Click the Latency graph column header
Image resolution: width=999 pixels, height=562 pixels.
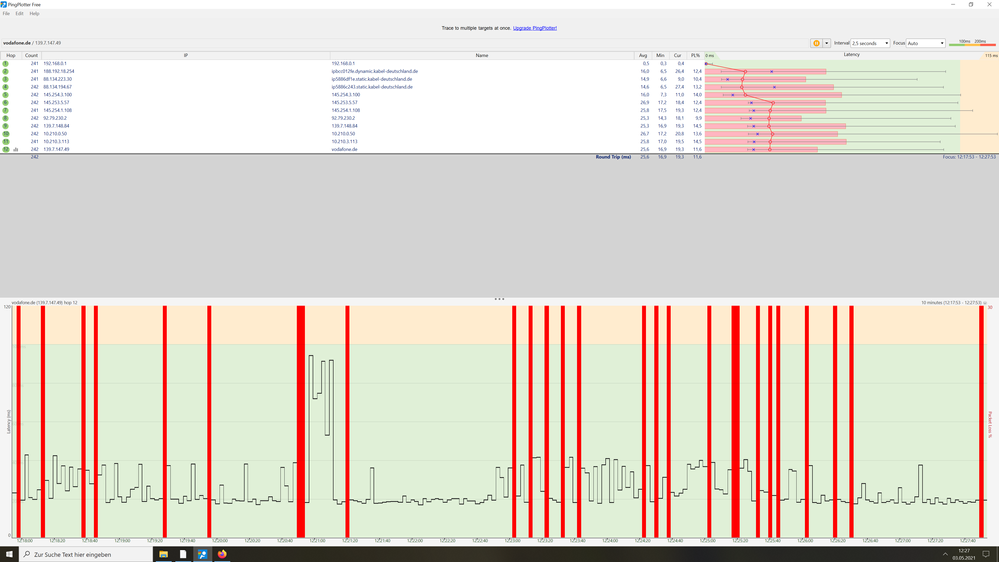(x=851, y=55)
